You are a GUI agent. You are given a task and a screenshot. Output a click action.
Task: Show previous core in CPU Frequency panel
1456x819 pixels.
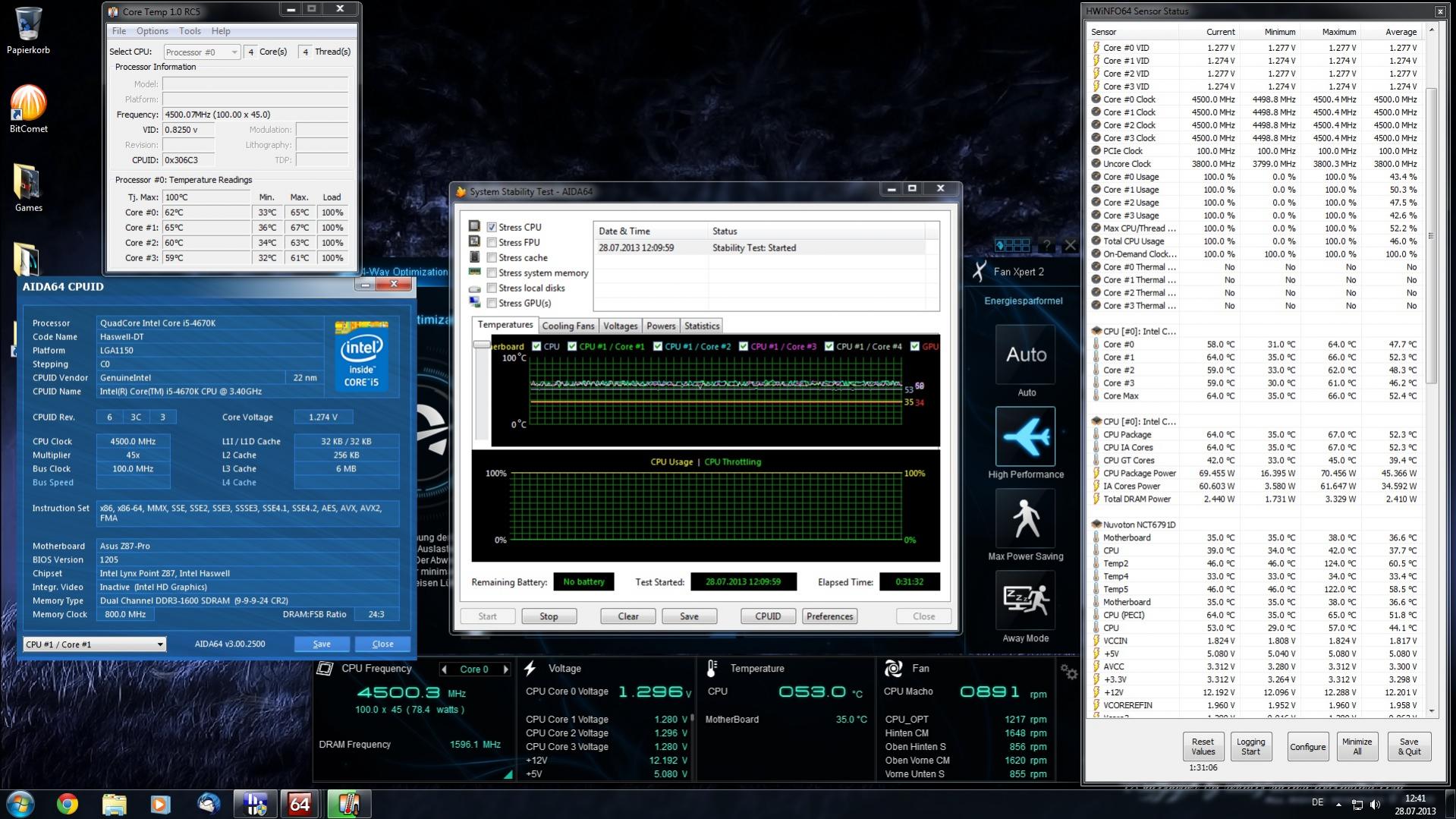tap(445, 669)
